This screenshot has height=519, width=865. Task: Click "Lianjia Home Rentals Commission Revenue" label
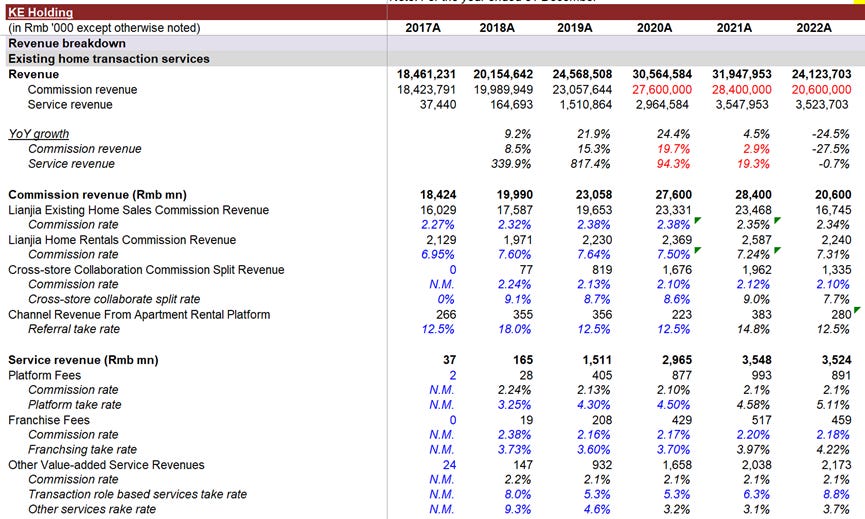(x=122, y=239)
